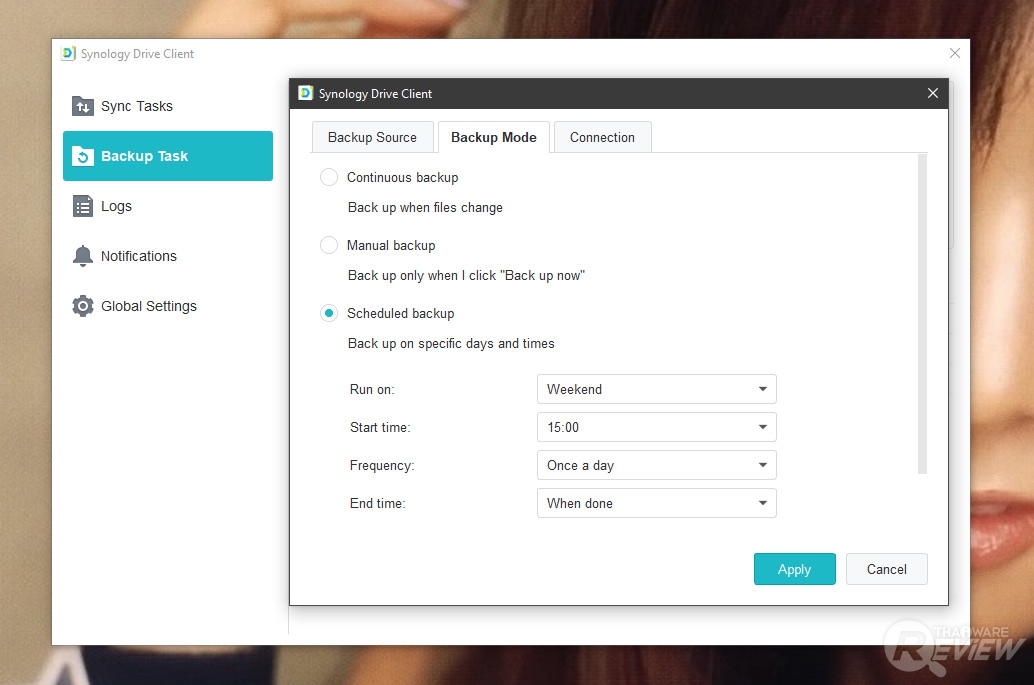Open the Run on dropdown showing Weekend

pos(657,389)
